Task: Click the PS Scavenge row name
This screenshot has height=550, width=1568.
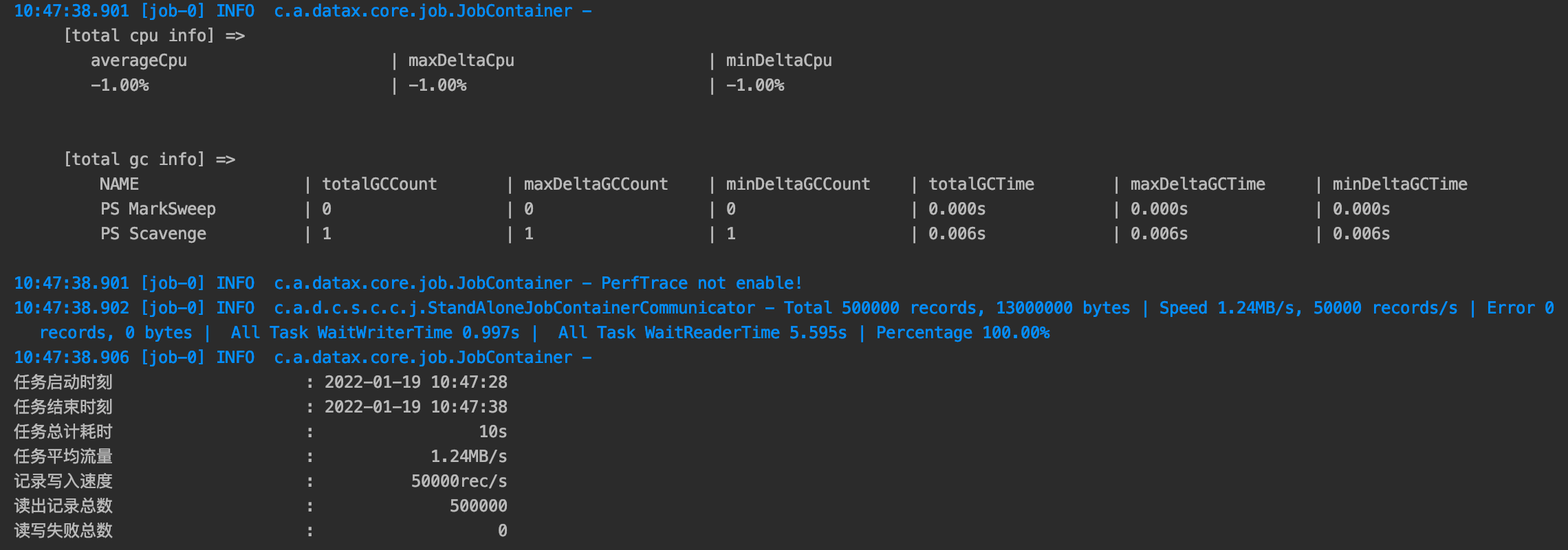Action: (153, 234)
